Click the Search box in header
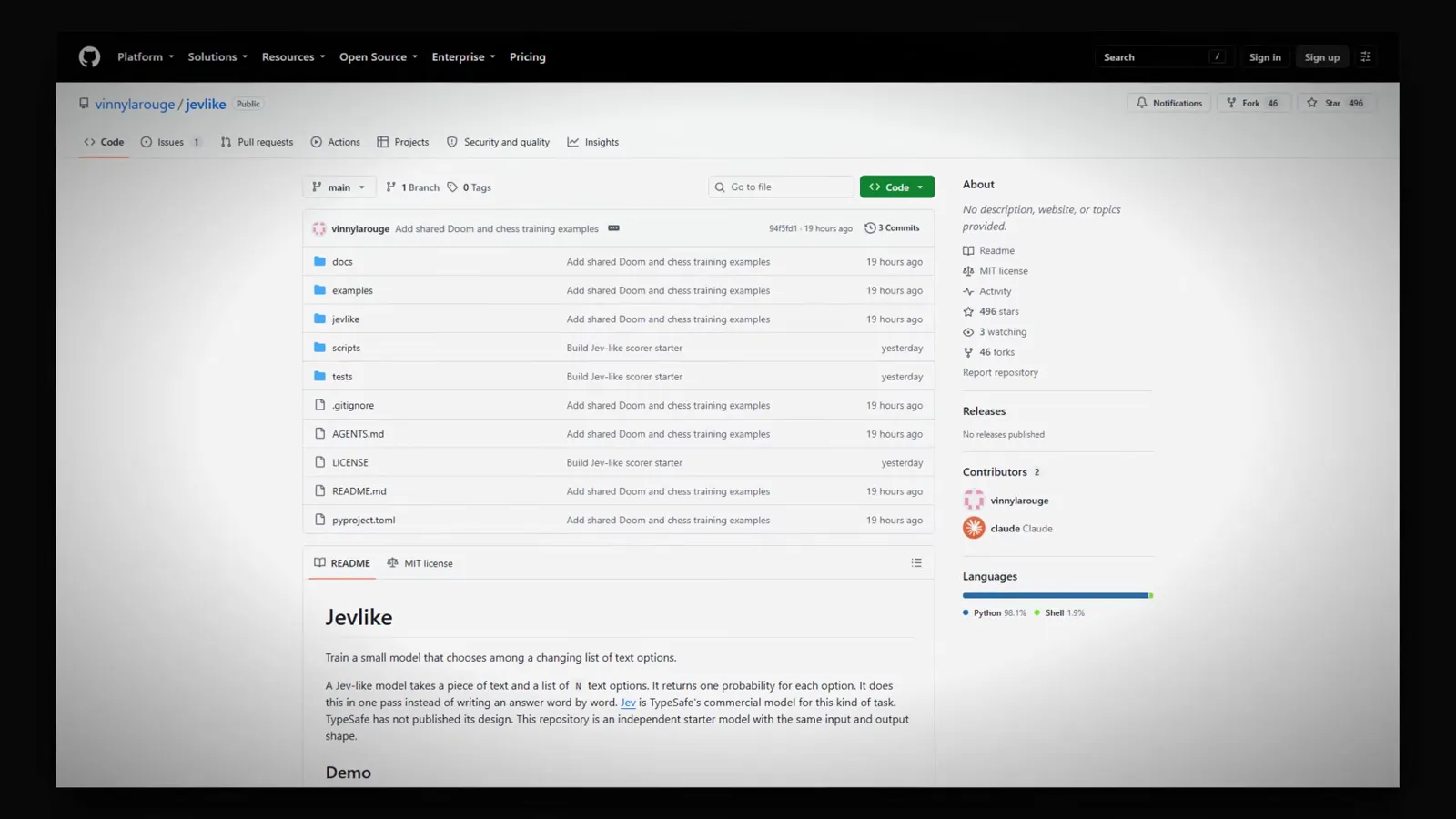1456x819 pixels. coord(1164,57)
